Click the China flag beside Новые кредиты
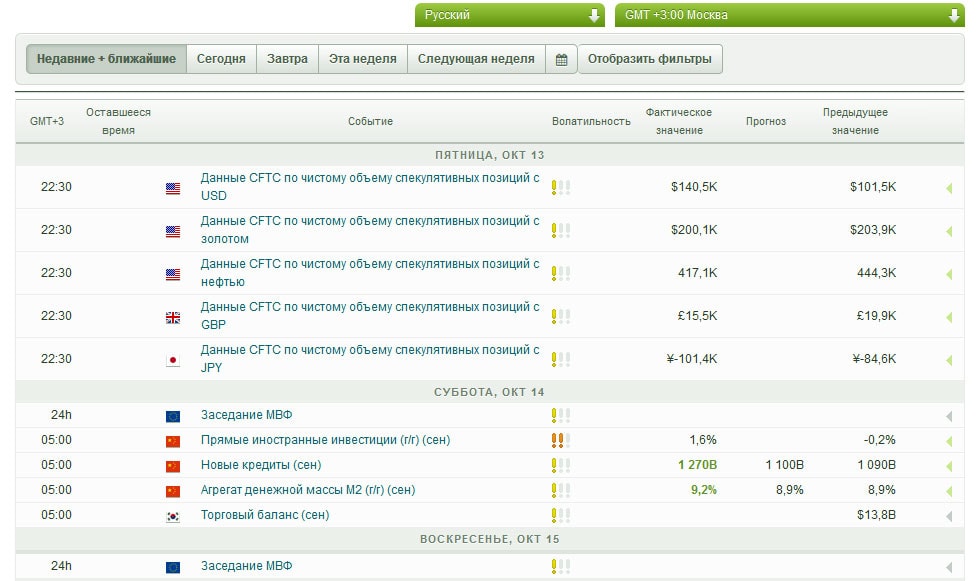Screen dimensions: 977x581 pyautogui.click(x=173, y=466)
